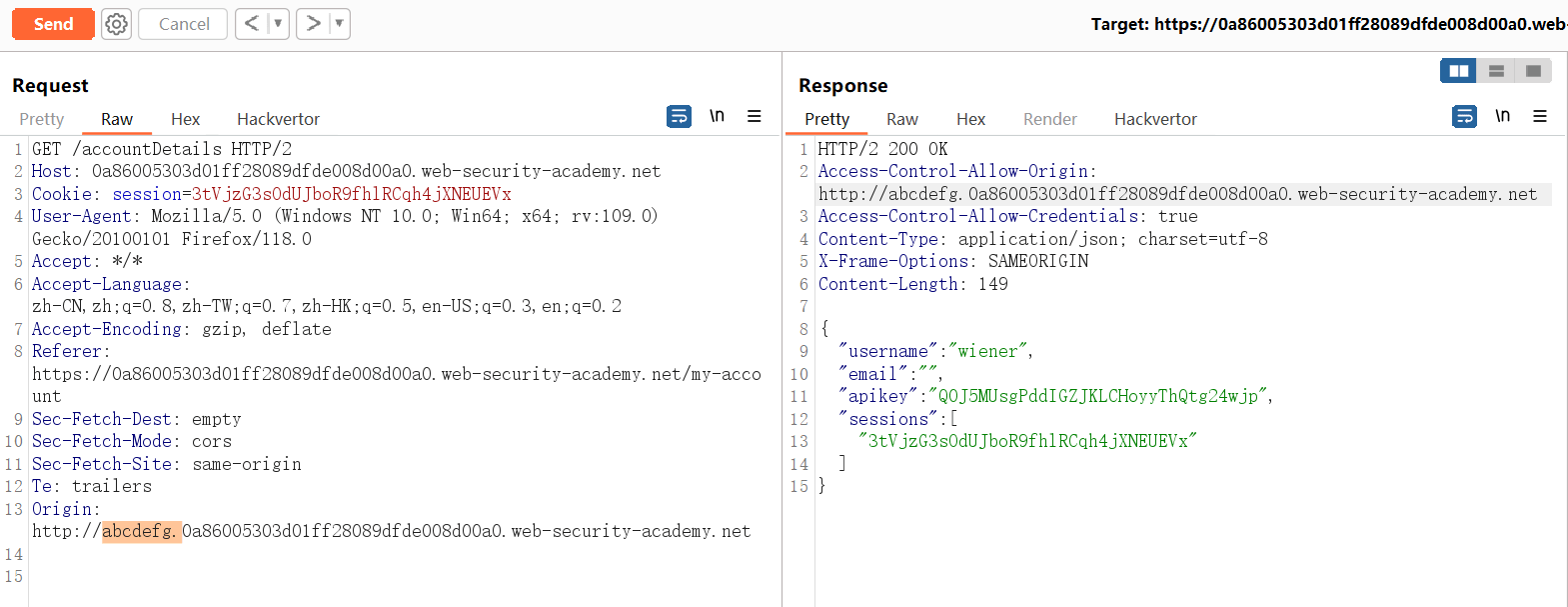Go forward to the next request in history

click(314, 24)
